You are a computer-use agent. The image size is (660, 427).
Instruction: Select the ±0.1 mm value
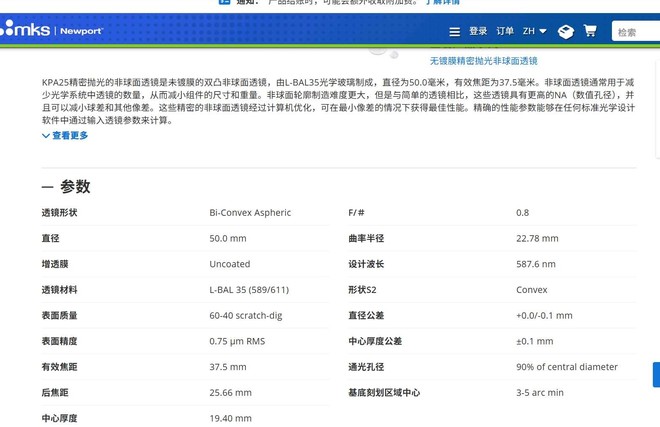[535, 341]
